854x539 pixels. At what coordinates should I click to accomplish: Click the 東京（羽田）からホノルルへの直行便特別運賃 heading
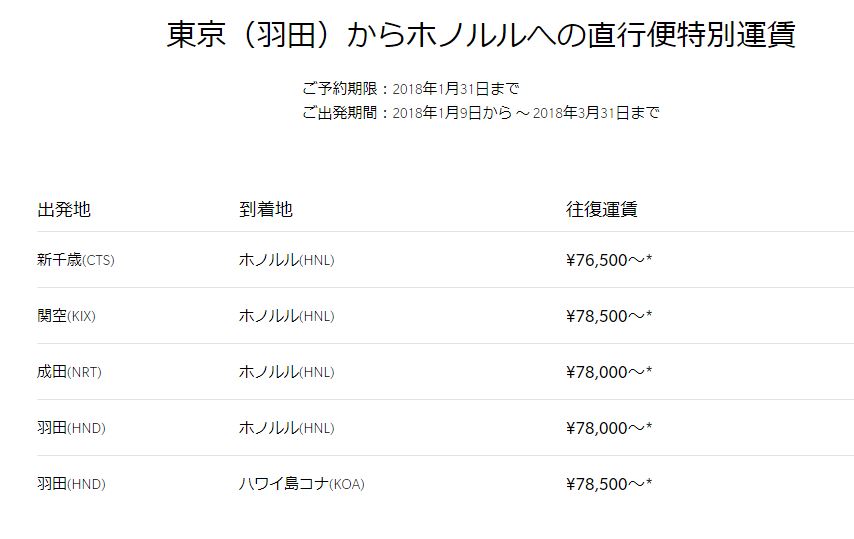pyautogui.click(x=481, y=36)
